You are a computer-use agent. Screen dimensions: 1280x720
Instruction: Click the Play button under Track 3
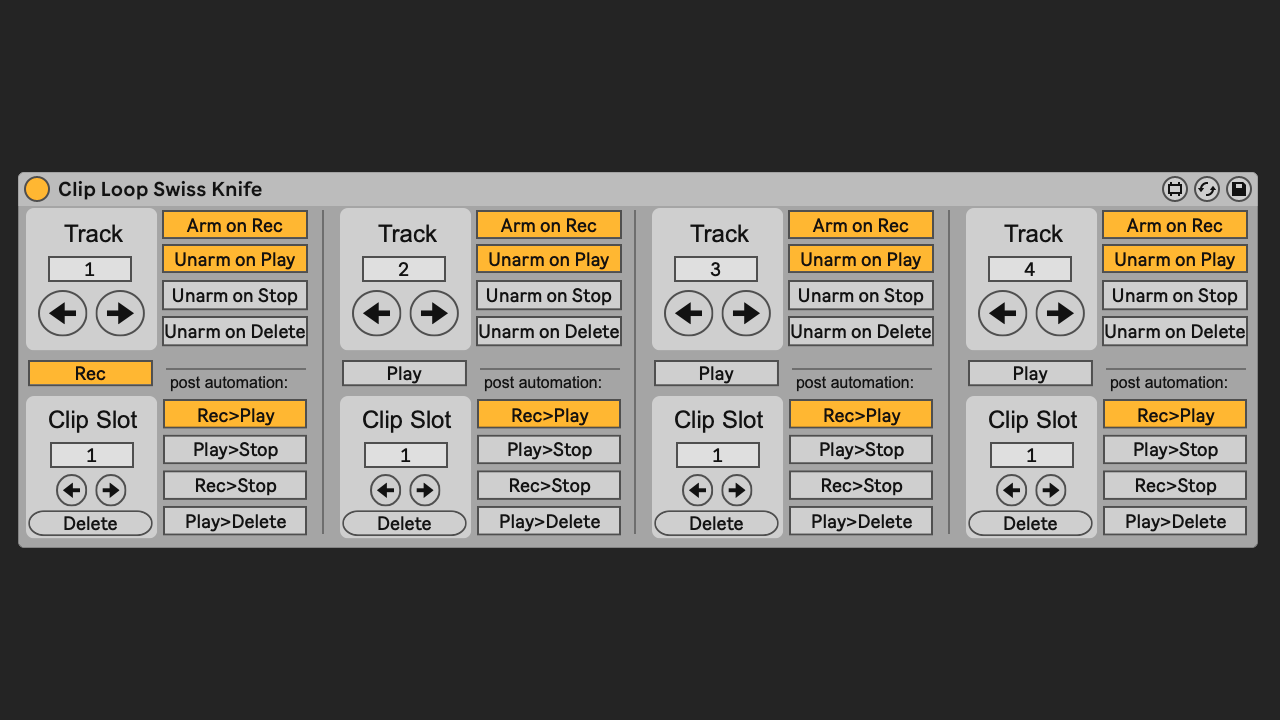[x=716, y=373]
